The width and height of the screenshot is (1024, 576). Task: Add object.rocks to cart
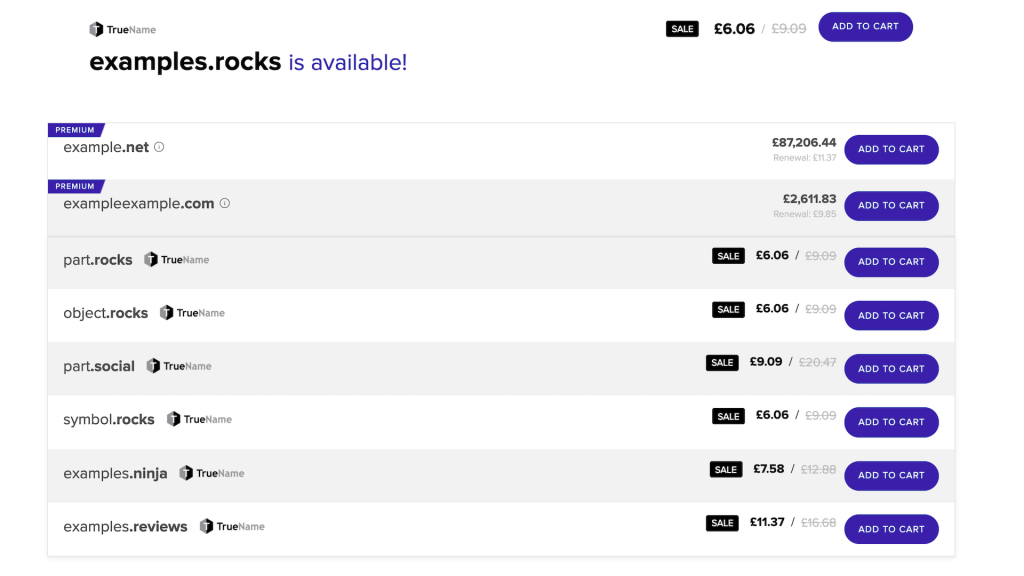tap(891, 316)
